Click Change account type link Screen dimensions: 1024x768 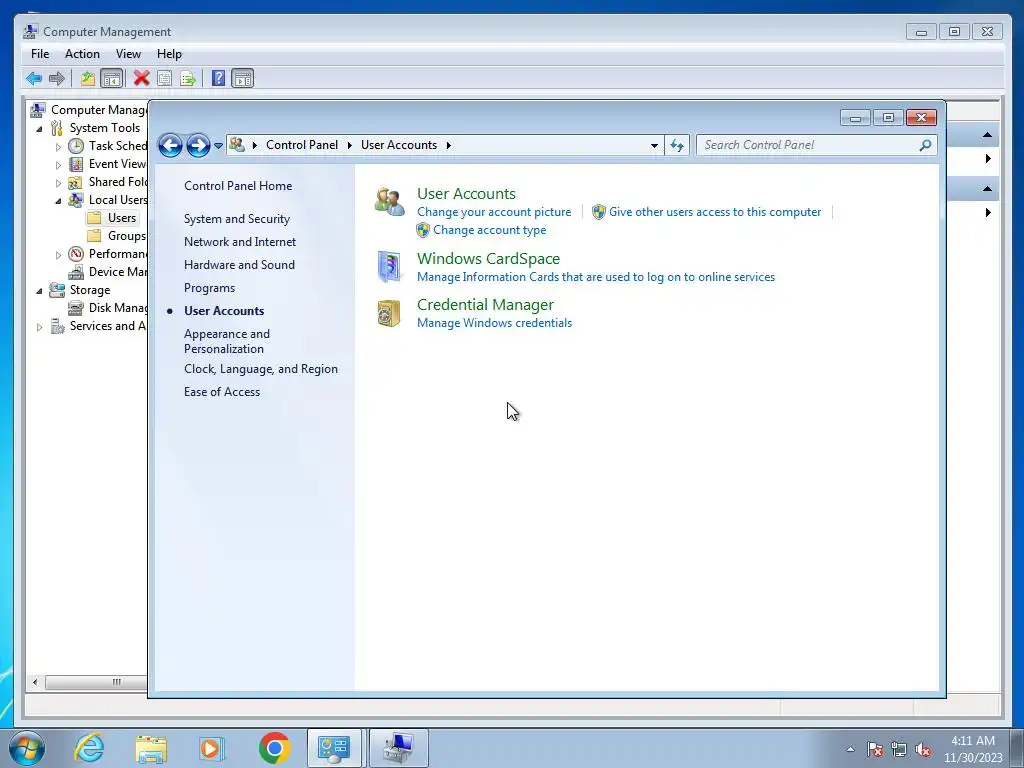(489, 230)
